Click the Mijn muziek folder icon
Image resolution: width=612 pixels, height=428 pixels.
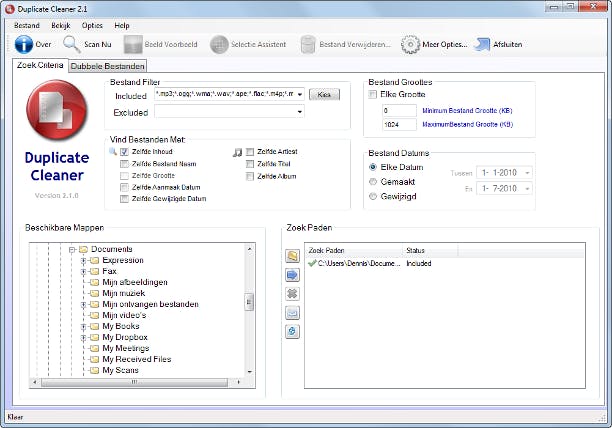click(94, 293)
